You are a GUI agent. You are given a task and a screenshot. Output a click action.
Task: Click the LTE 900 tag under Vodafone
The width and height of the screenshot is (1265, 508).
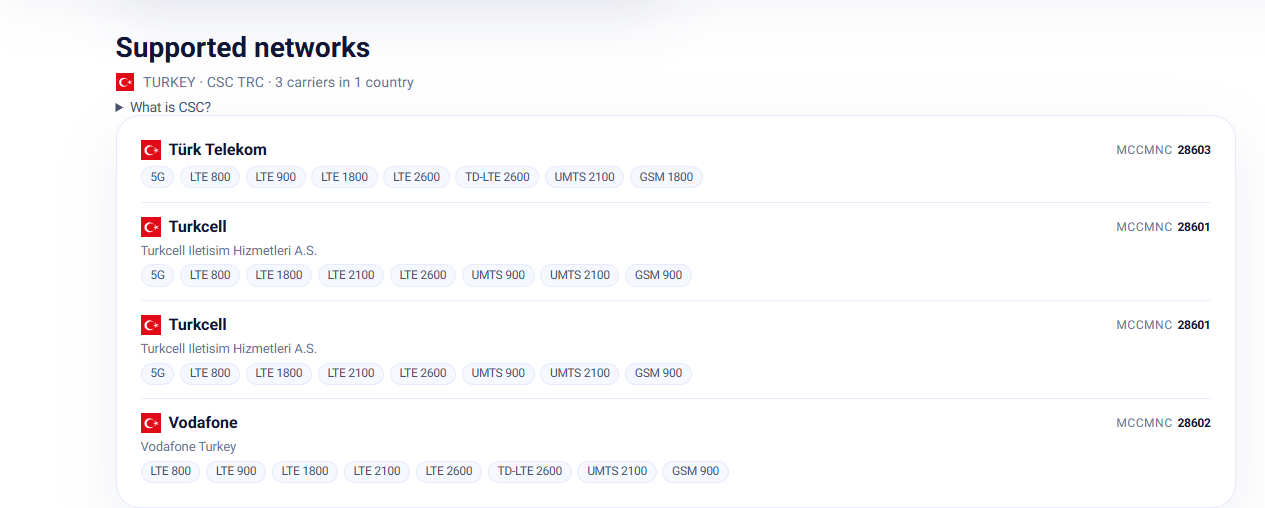[x=236, y=471]
